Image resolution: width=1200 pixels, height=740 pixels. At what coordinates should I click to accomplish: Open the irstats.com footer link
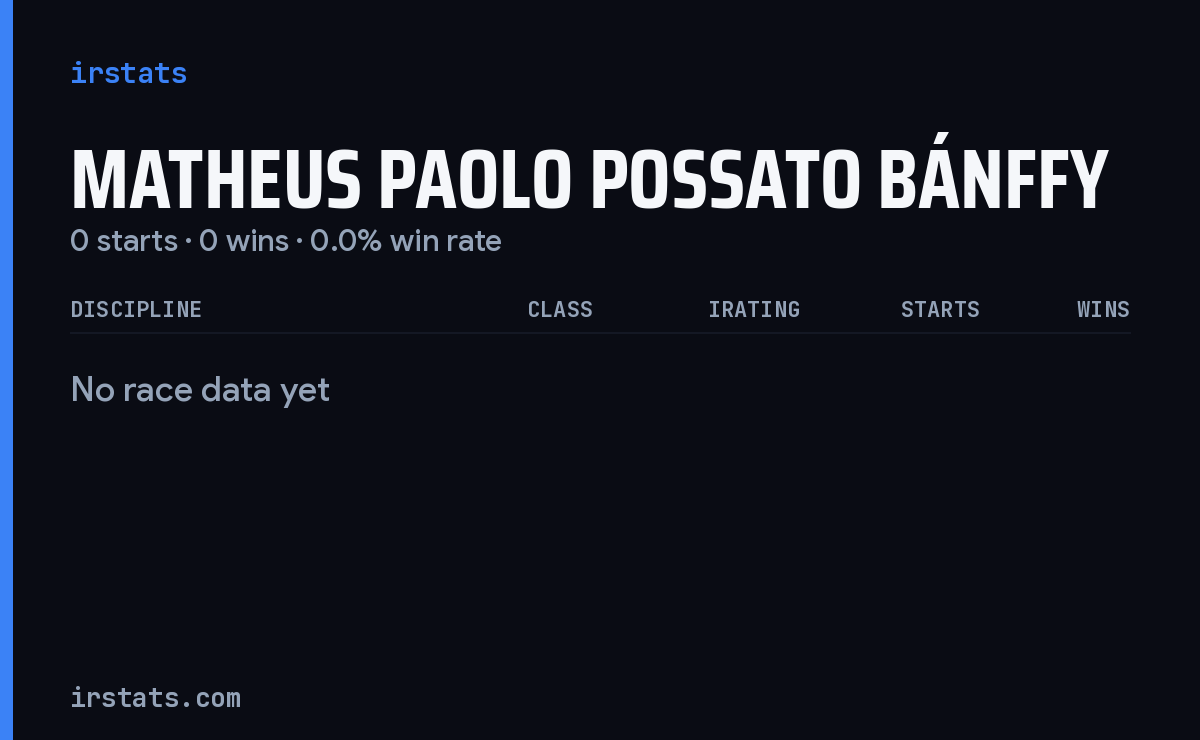coord(155,697)
